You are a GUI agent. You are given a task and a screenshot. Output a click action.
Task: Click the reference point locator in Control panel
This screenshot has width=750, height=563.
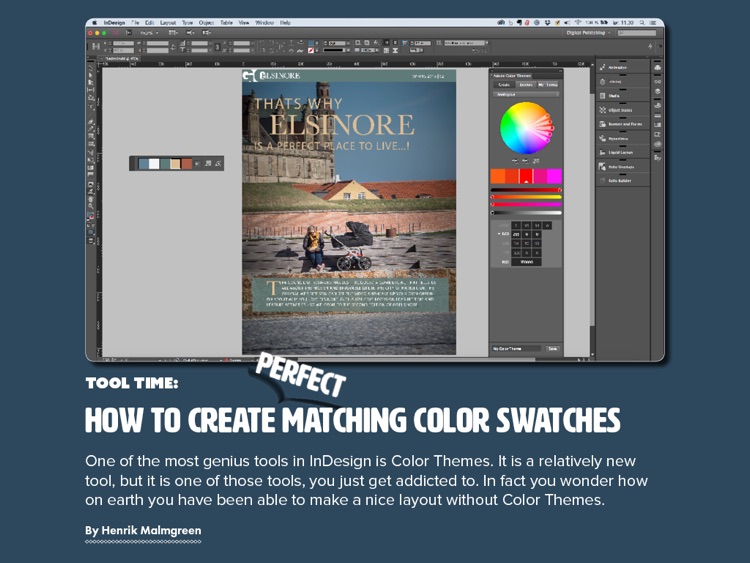96,46
